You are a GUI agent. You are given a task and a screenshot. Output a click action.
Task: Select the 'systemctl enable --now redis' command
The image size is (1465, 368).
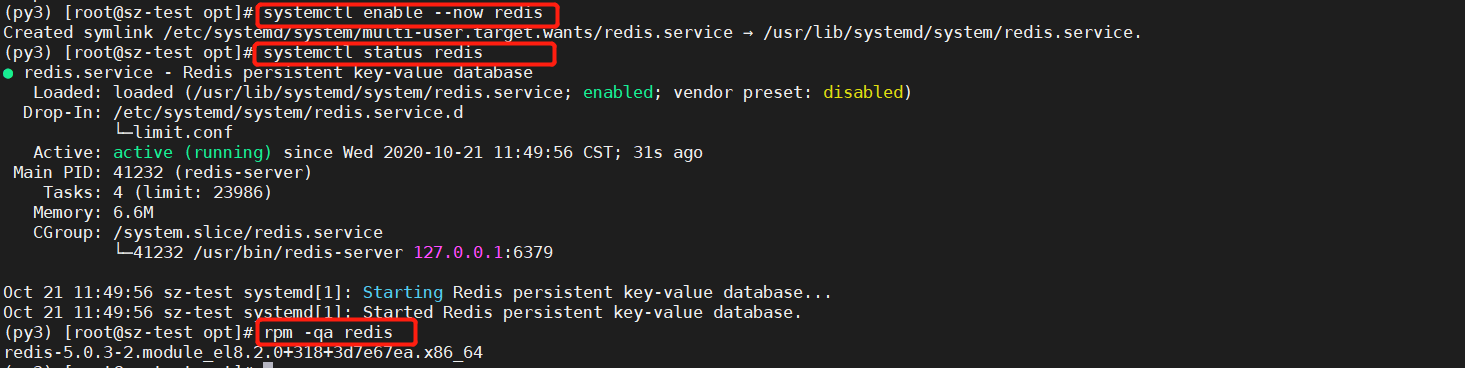[x=404, y=13]
